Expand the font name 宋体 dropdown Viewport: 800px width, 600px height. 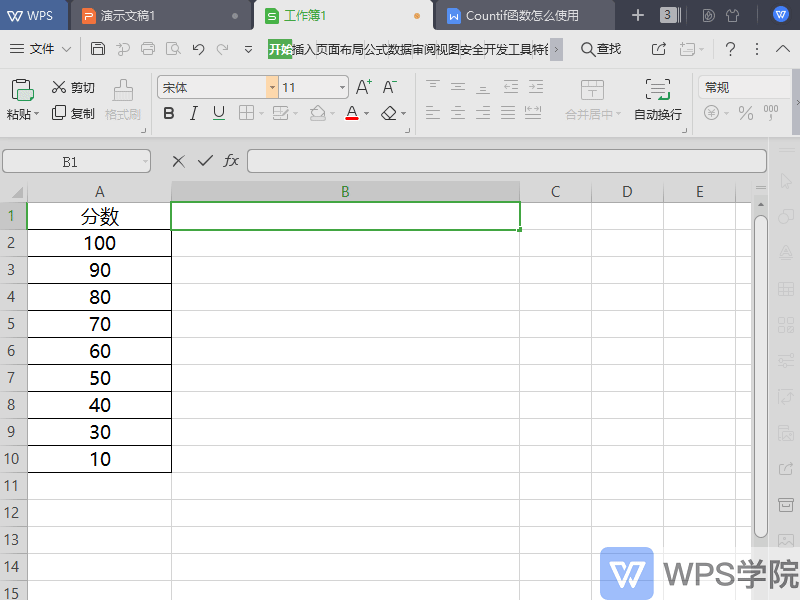coord(272,87)
